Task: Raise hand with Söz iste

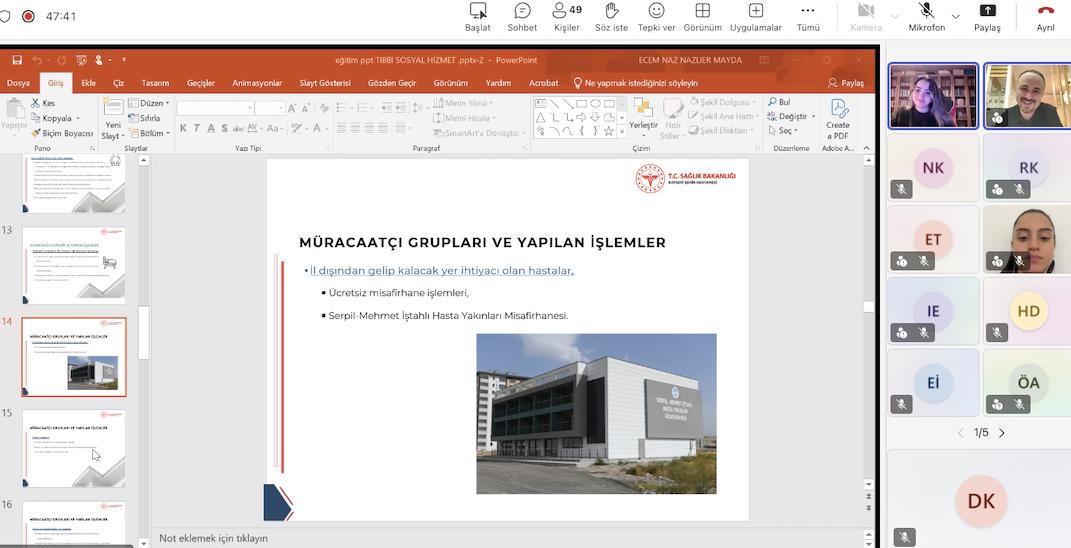Action: click(x=611, y=17)
